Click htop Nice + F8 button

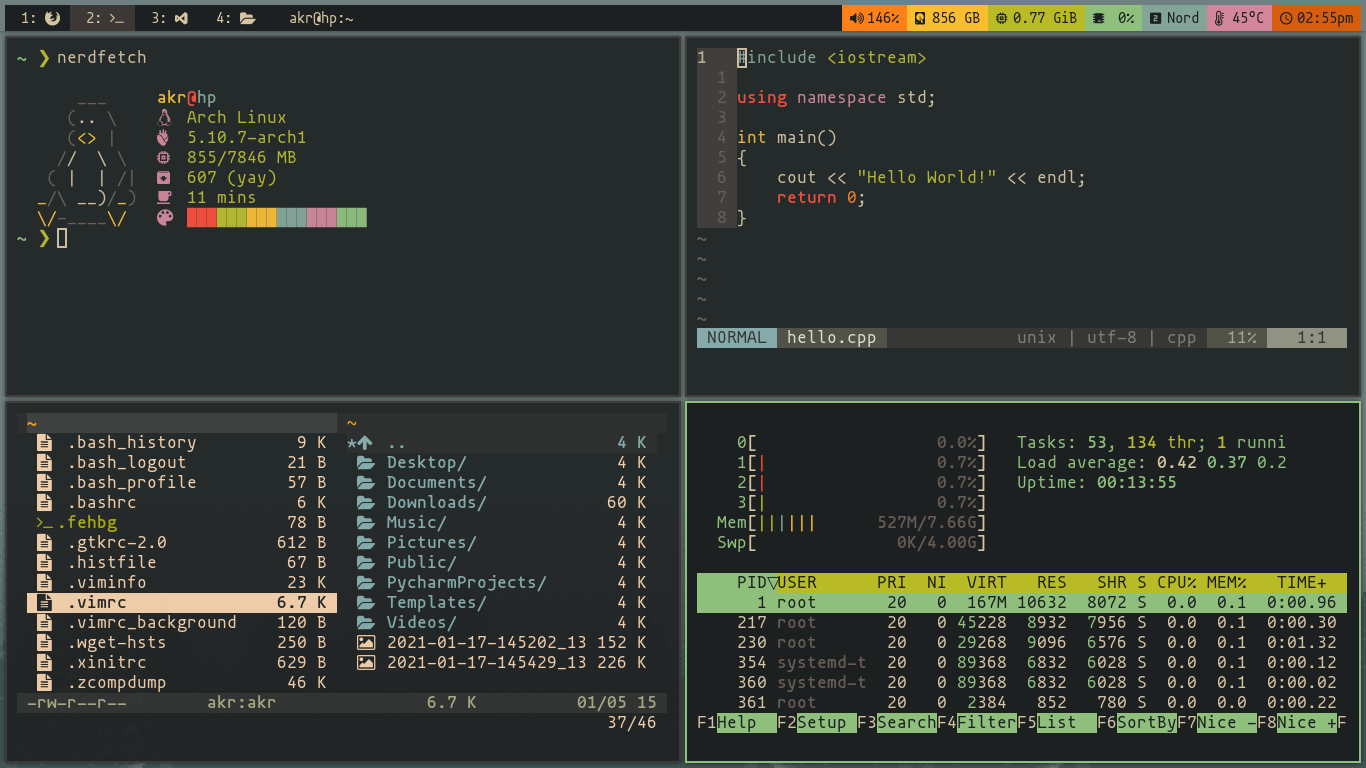pos(1296,722)
